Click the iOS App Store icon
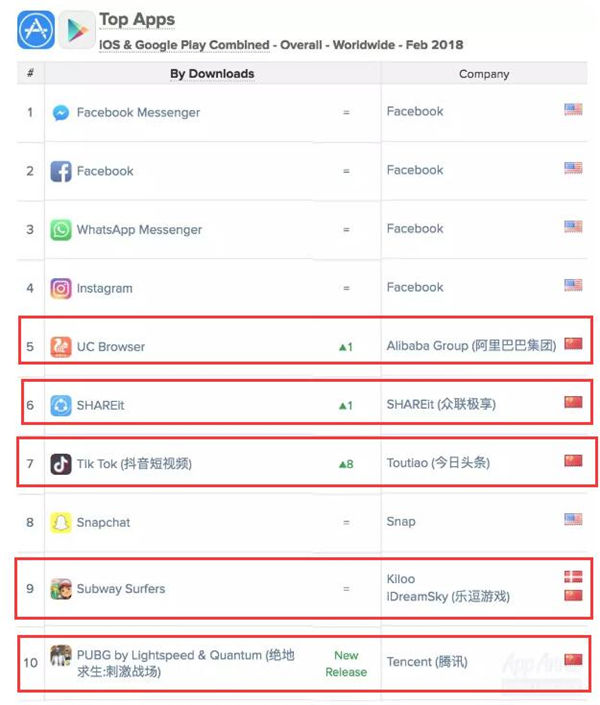This screenshot has height=705, width=600. (36, 30)
